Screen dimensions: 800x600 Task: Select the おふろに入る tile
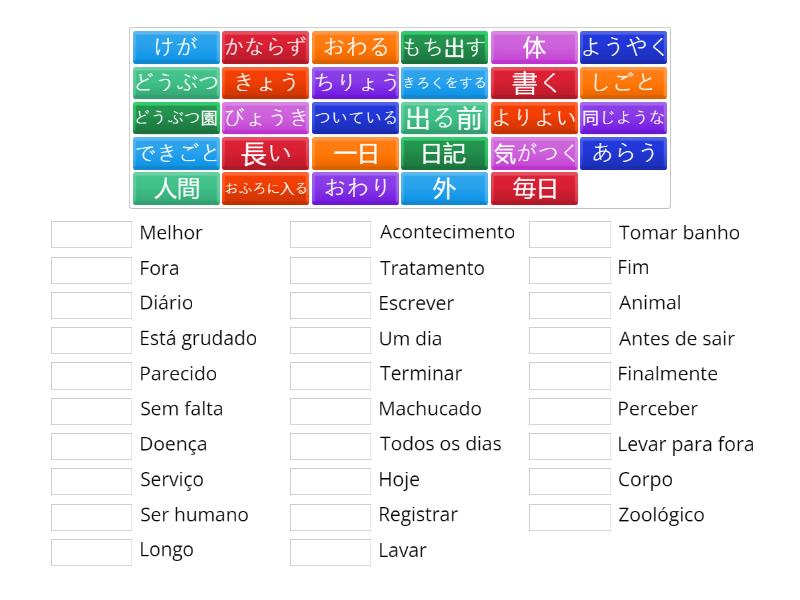click(x=265, y=188)
